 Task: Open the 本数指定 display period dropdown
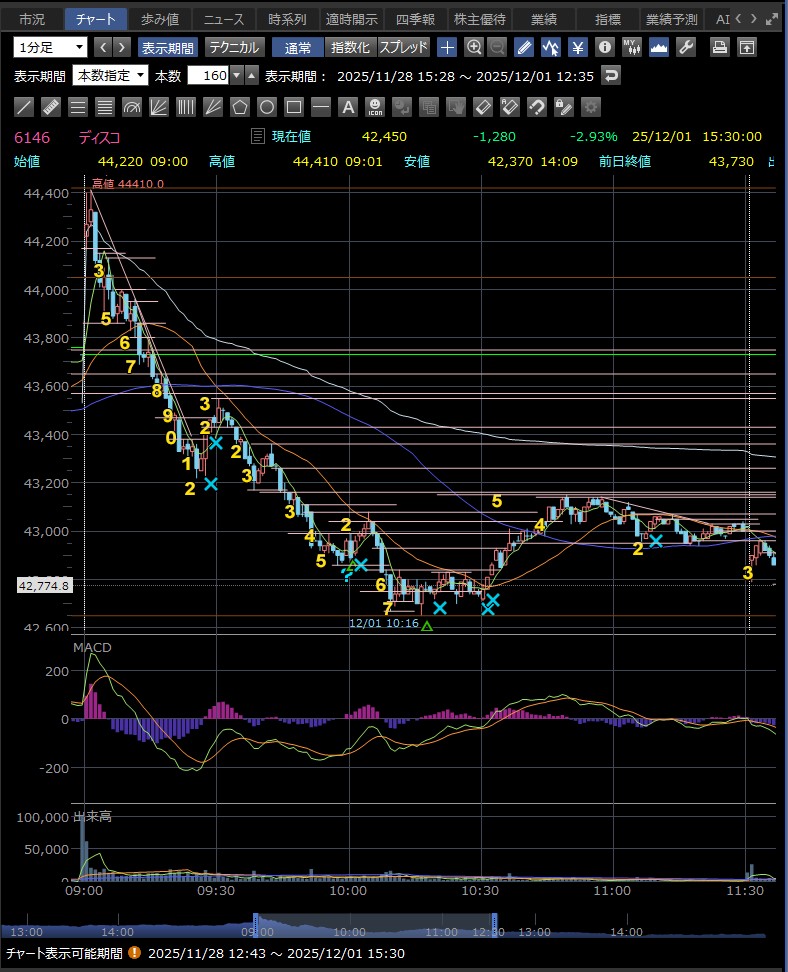[110, 76]
